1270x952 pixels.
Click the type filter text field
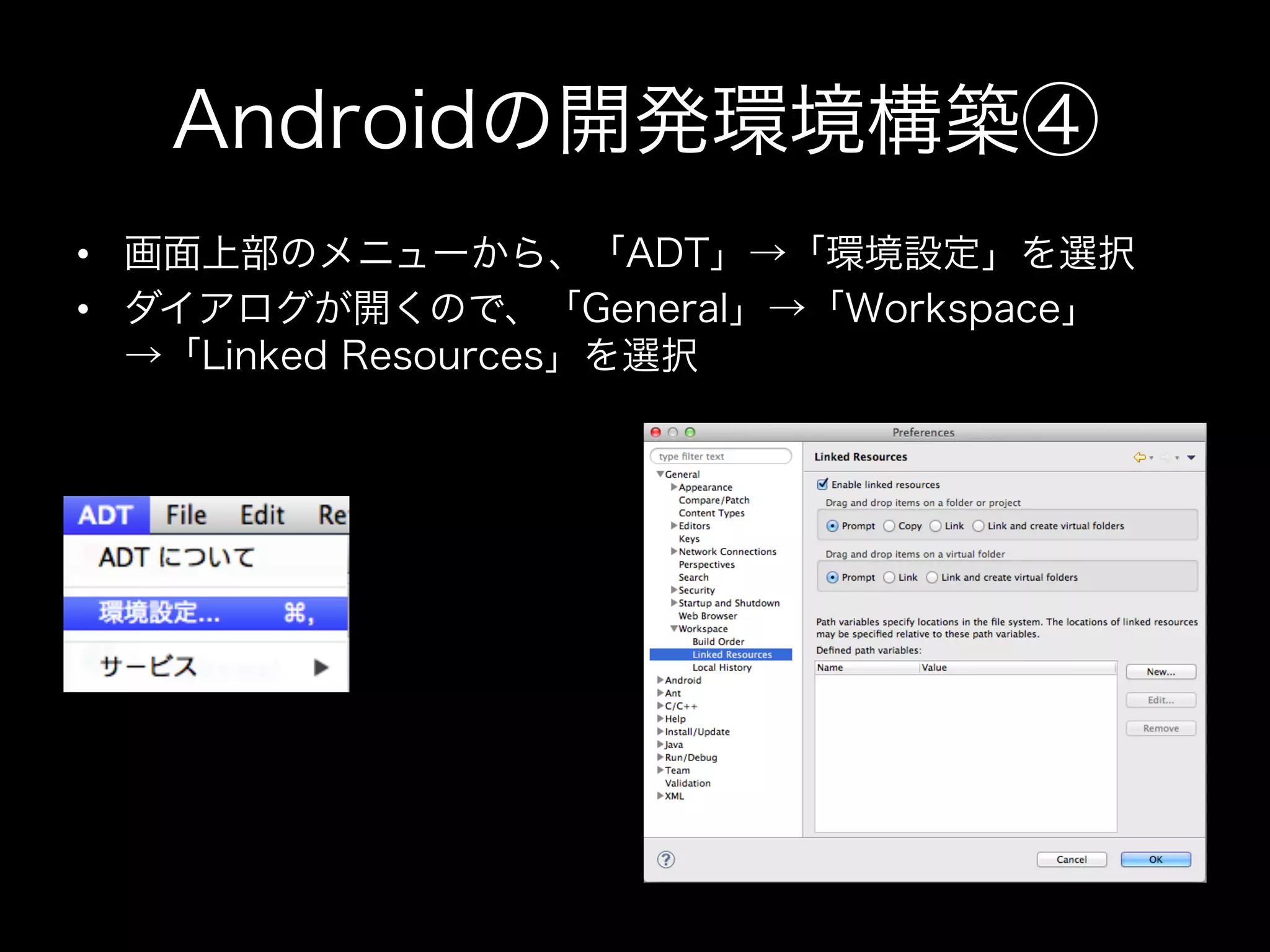[x=721, y=456]
